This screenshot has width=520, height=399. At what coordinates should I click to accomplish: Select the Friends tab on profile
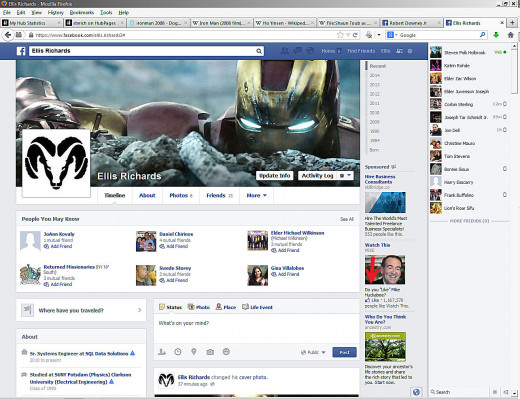219,195
